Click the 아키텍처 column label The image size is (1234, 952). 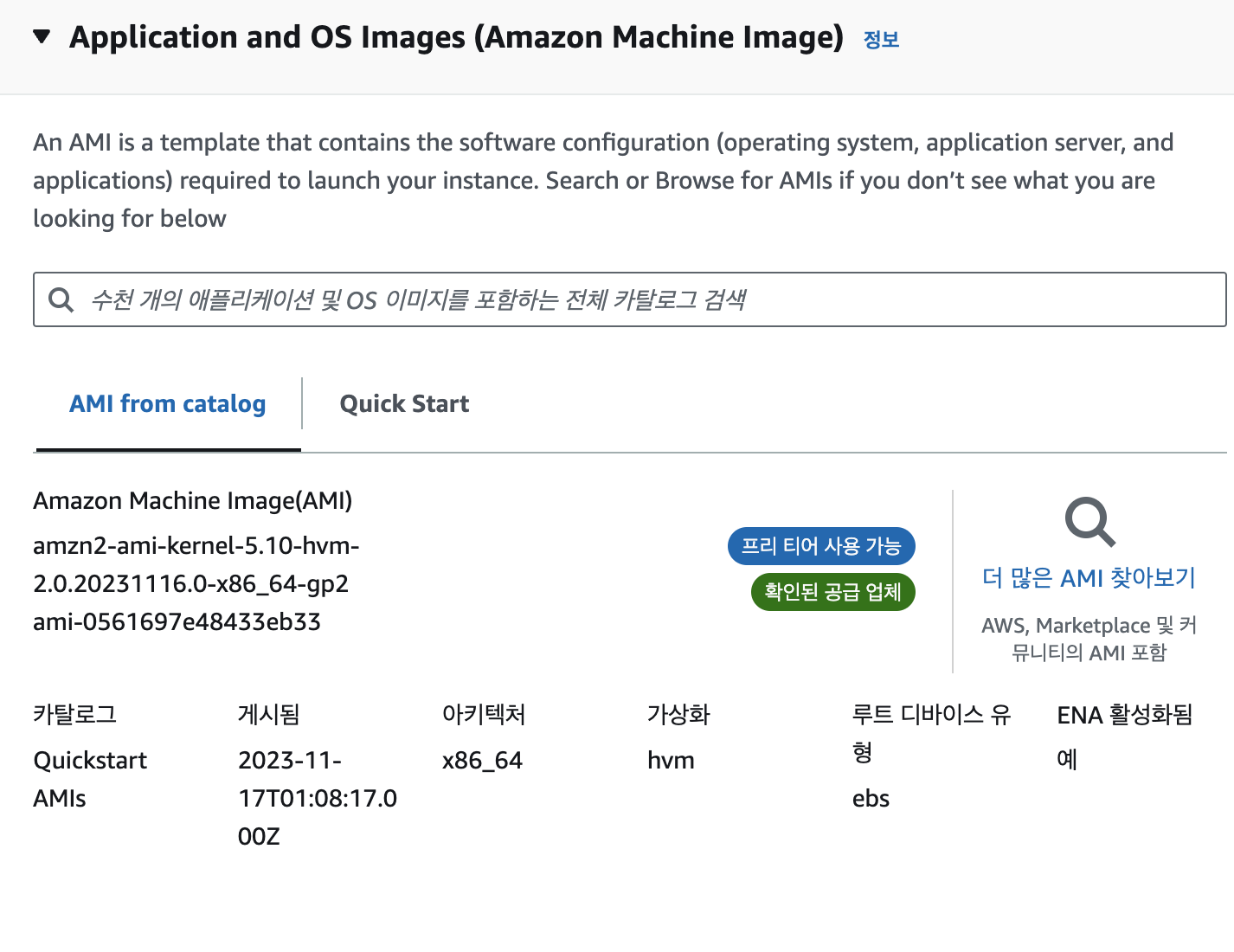pyautogui.click(x=484, y=715)
